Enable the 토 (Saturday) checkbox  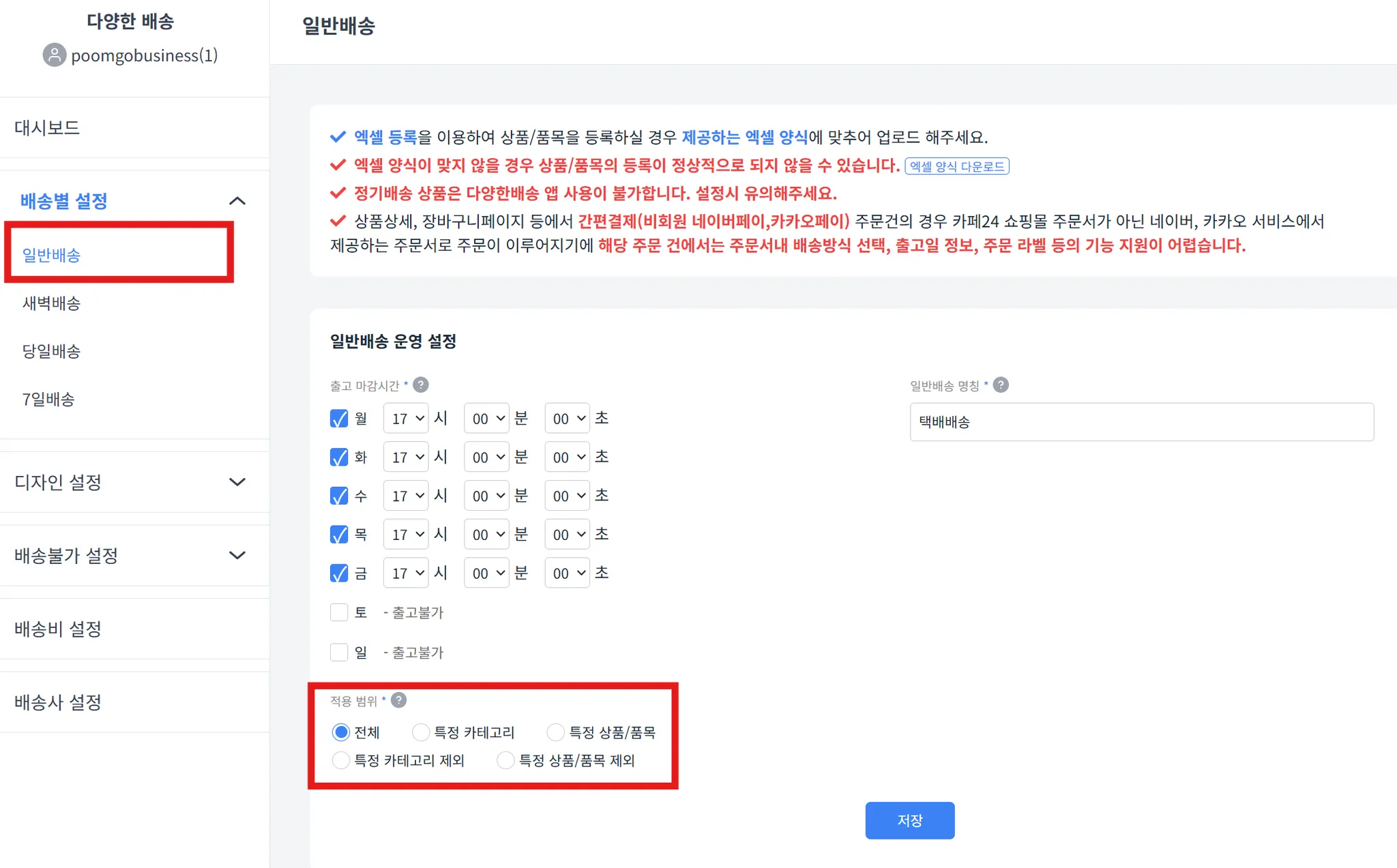click(339, 612)
